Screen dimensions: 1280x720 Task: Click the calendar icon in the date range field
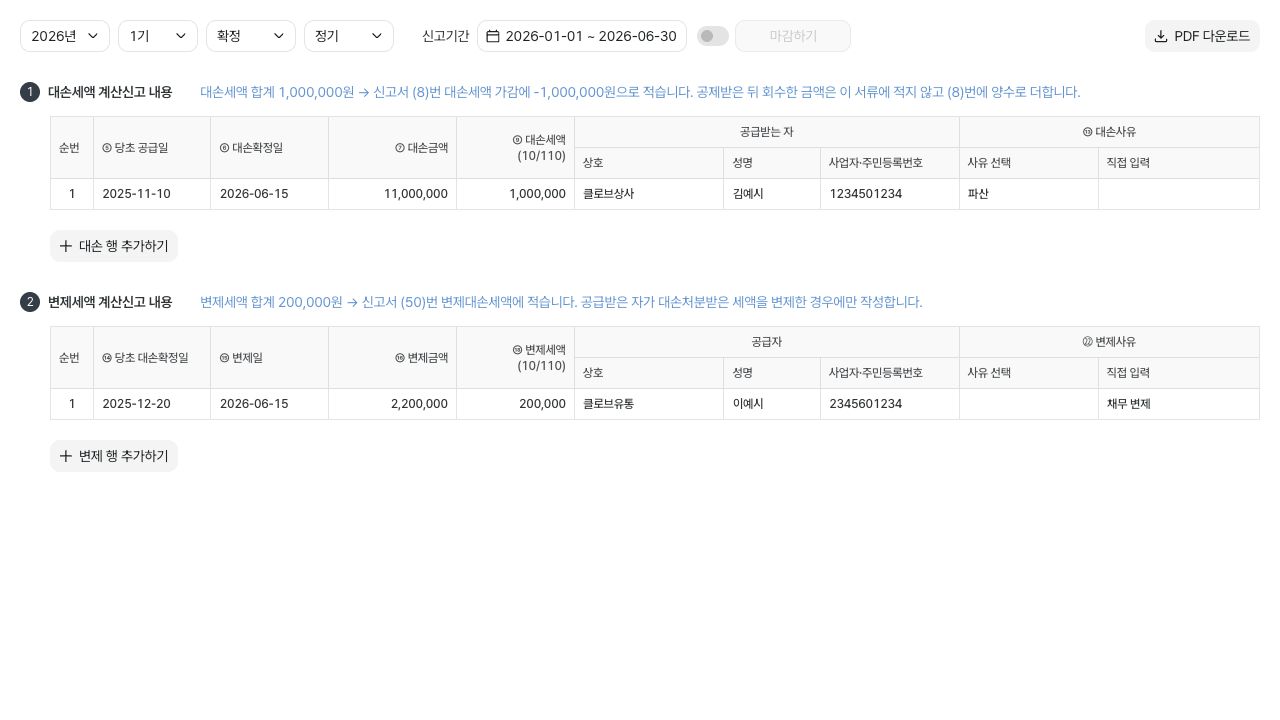pos(493,36)
